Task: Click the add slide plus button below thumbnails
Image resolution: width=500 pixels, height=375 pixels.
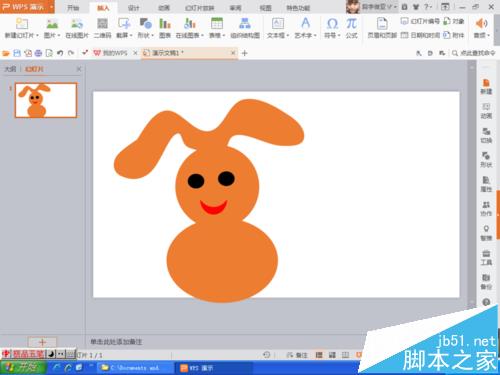Action: pos(42,342)
